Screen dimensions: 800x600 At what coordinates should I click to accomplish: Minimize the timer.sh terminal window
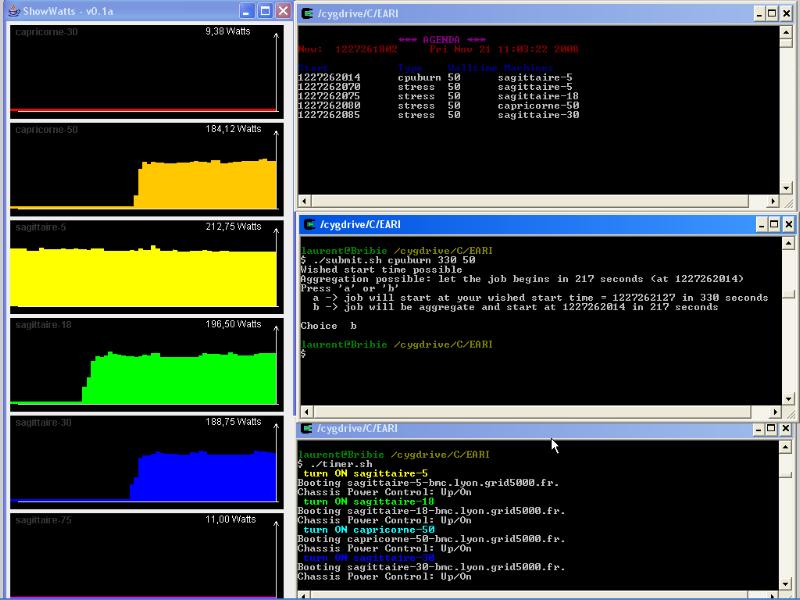[x=759, y=429]
